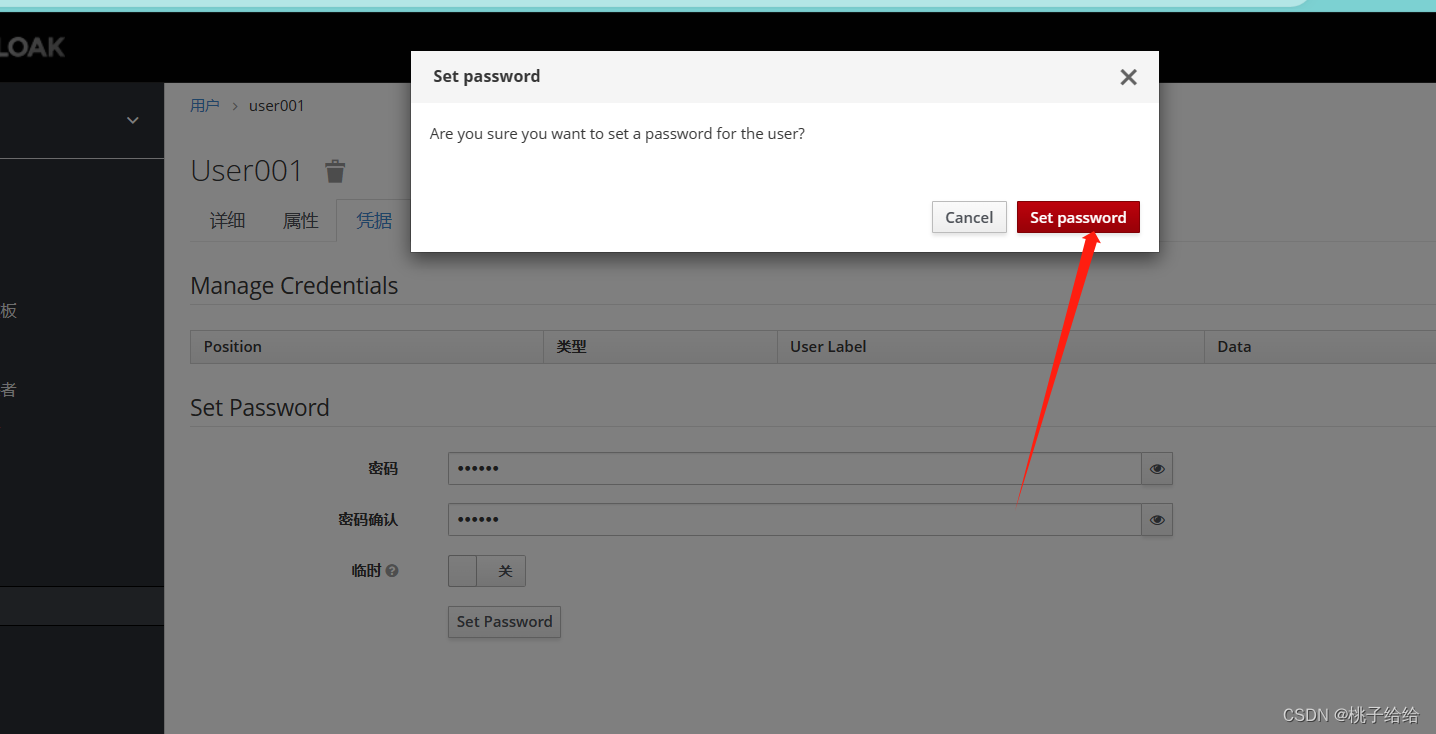Click the 类型 column header

click(660, 347)
